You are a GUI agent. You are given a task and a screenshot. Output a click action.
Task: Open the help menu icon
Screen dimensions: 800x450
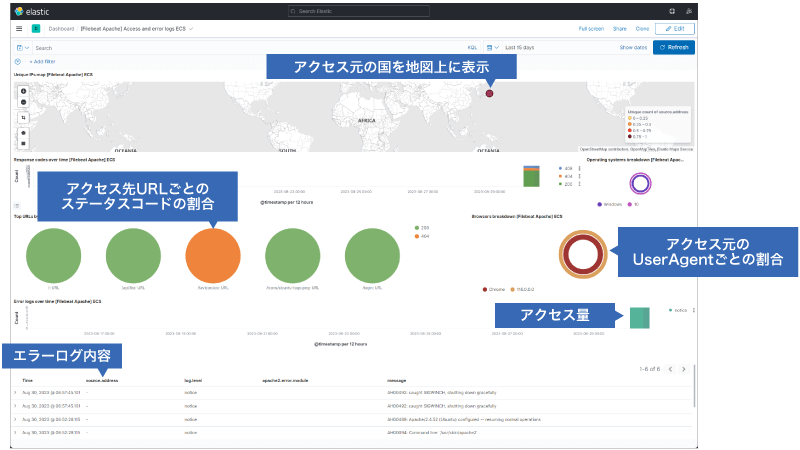[672, 11]
